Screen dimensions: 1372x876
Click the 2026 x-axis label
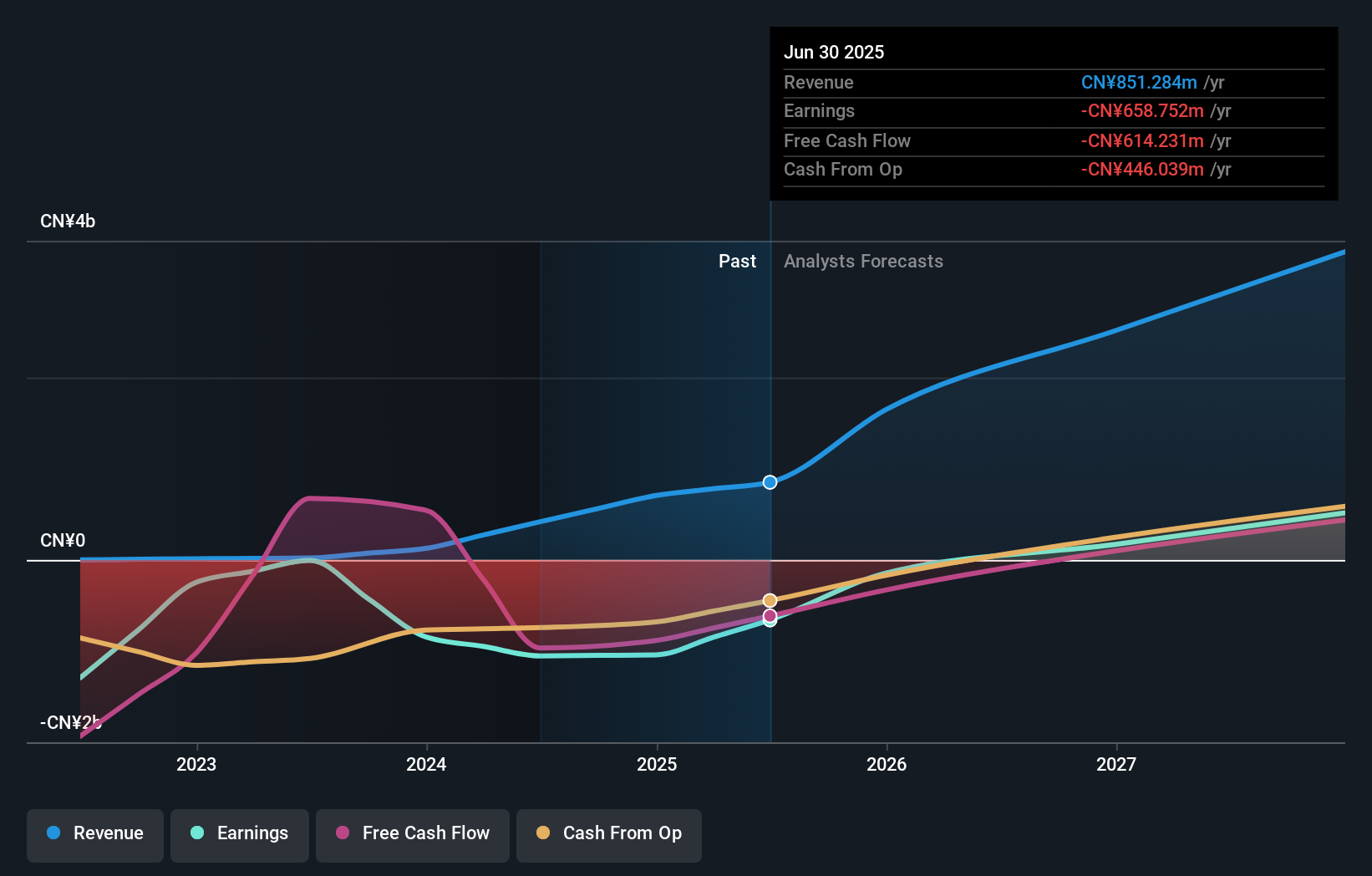tap(887, 764)
